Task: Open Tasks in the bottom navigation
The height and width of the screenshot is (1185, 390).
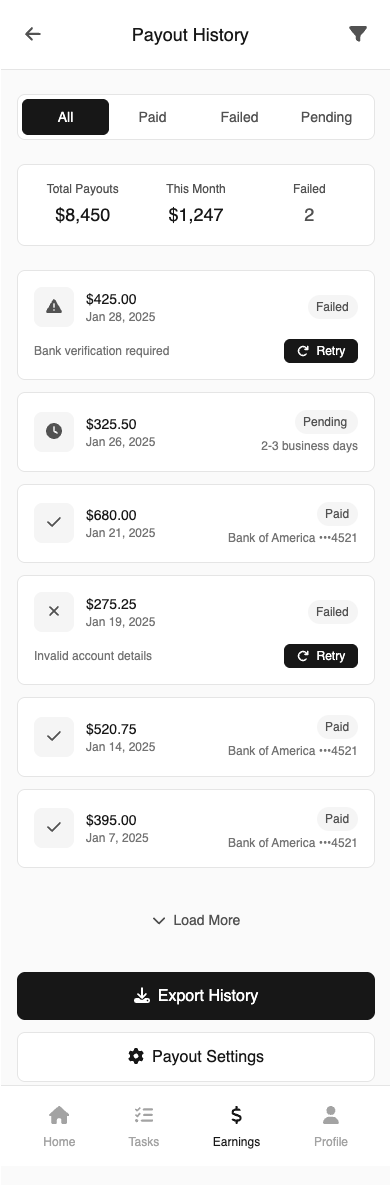Action: (144, 1126)
